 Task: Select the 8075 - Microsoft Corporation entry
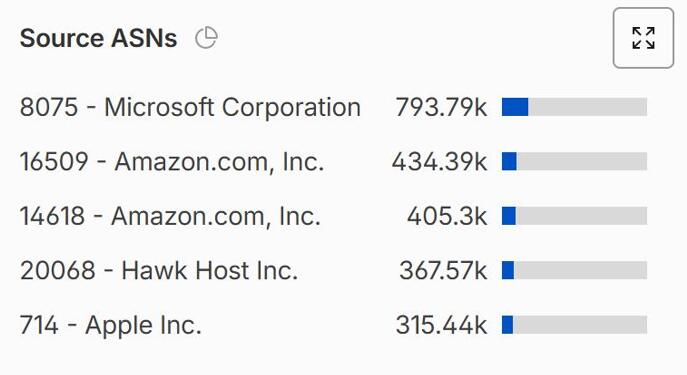(x=190, y=107)
